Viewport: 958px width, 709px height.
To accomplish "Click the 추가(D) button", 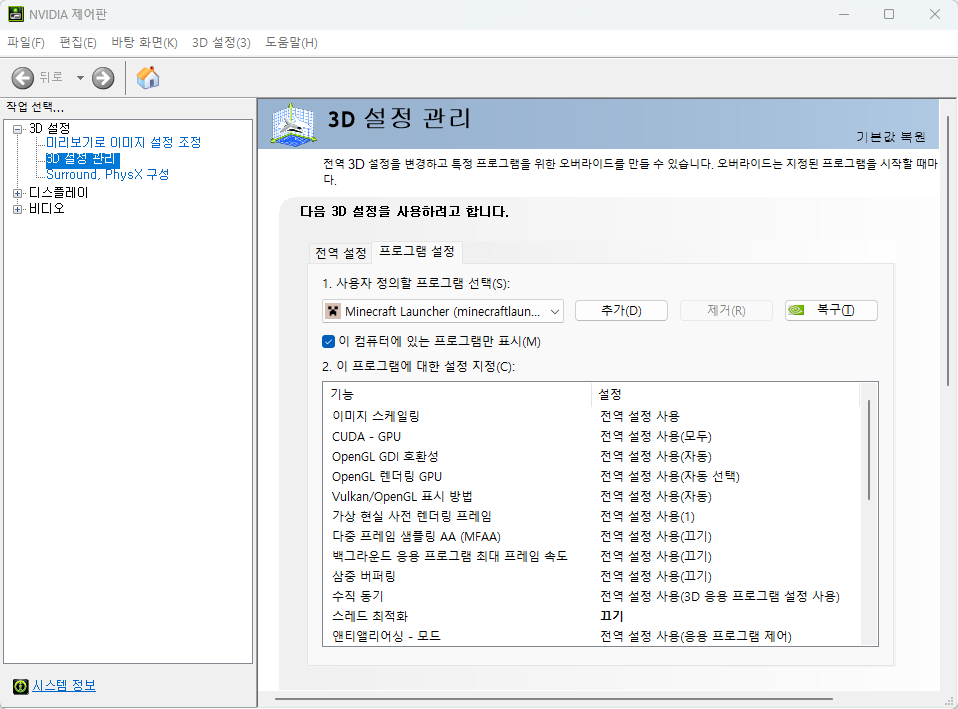I will pyautogui.click(x=621, y=310).
